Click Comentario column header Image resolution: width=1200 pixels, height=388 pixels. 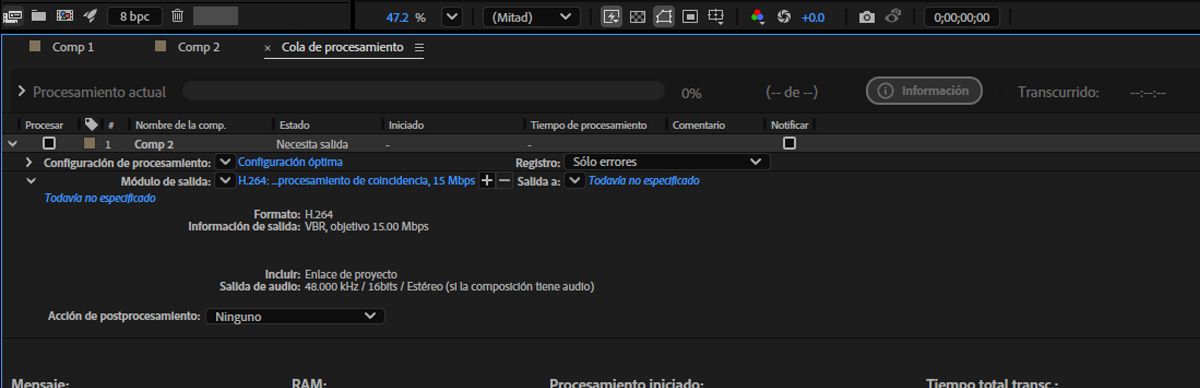[699, 125]
